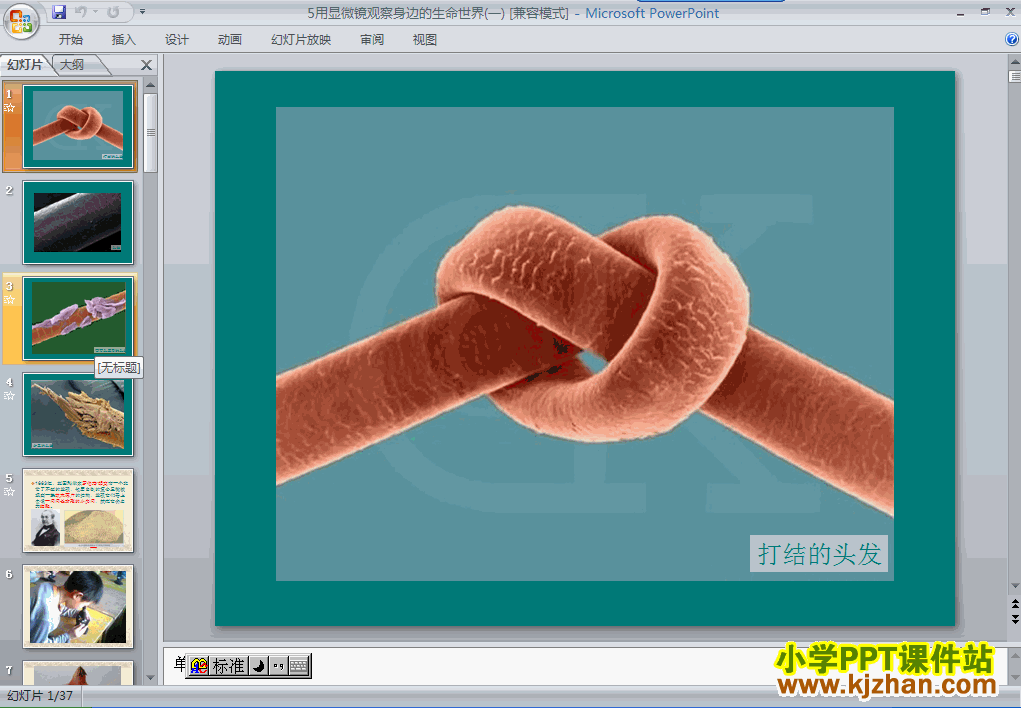The height and width of the screenshot is (708, 1021).
Task: Open the undo history dropdown arrow
Action: click(x=95, y=12)
